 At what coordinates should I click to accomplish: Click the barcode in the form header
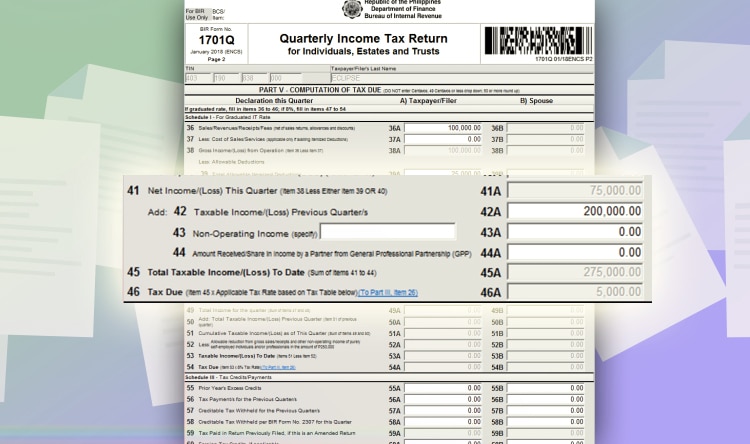537,40
